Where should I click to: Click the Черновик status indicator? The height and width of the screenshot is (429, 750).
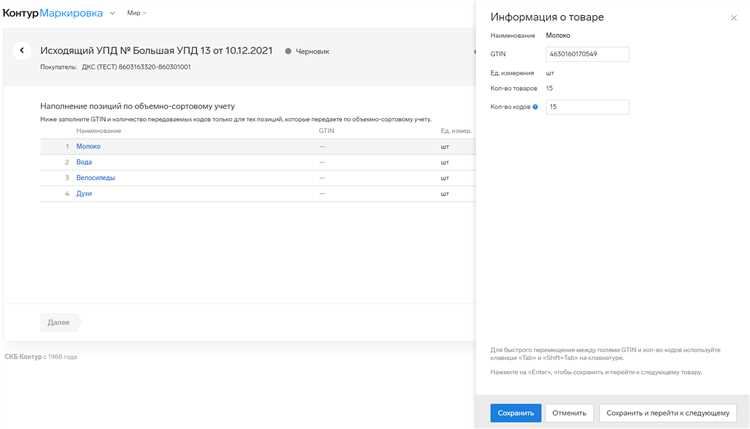tap(307, 51)
